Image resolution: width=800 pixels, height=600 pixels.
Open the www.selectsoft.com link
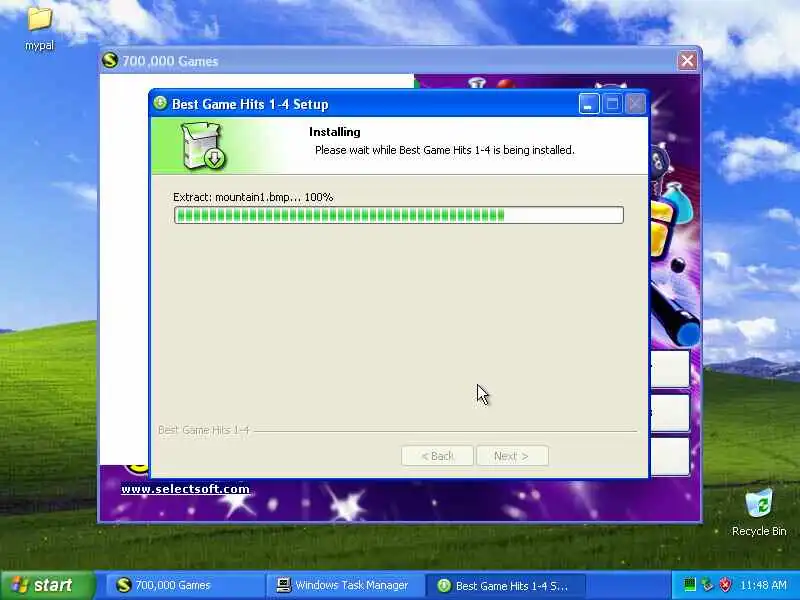coord(185,489)
